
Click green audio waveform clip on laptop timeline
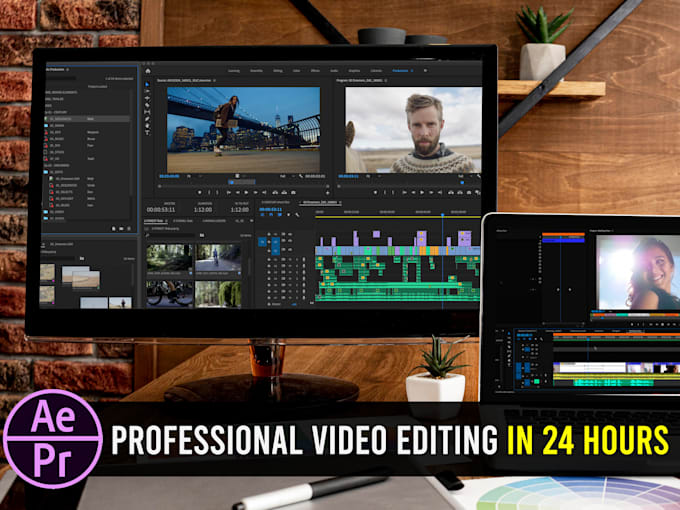(614, 382)
